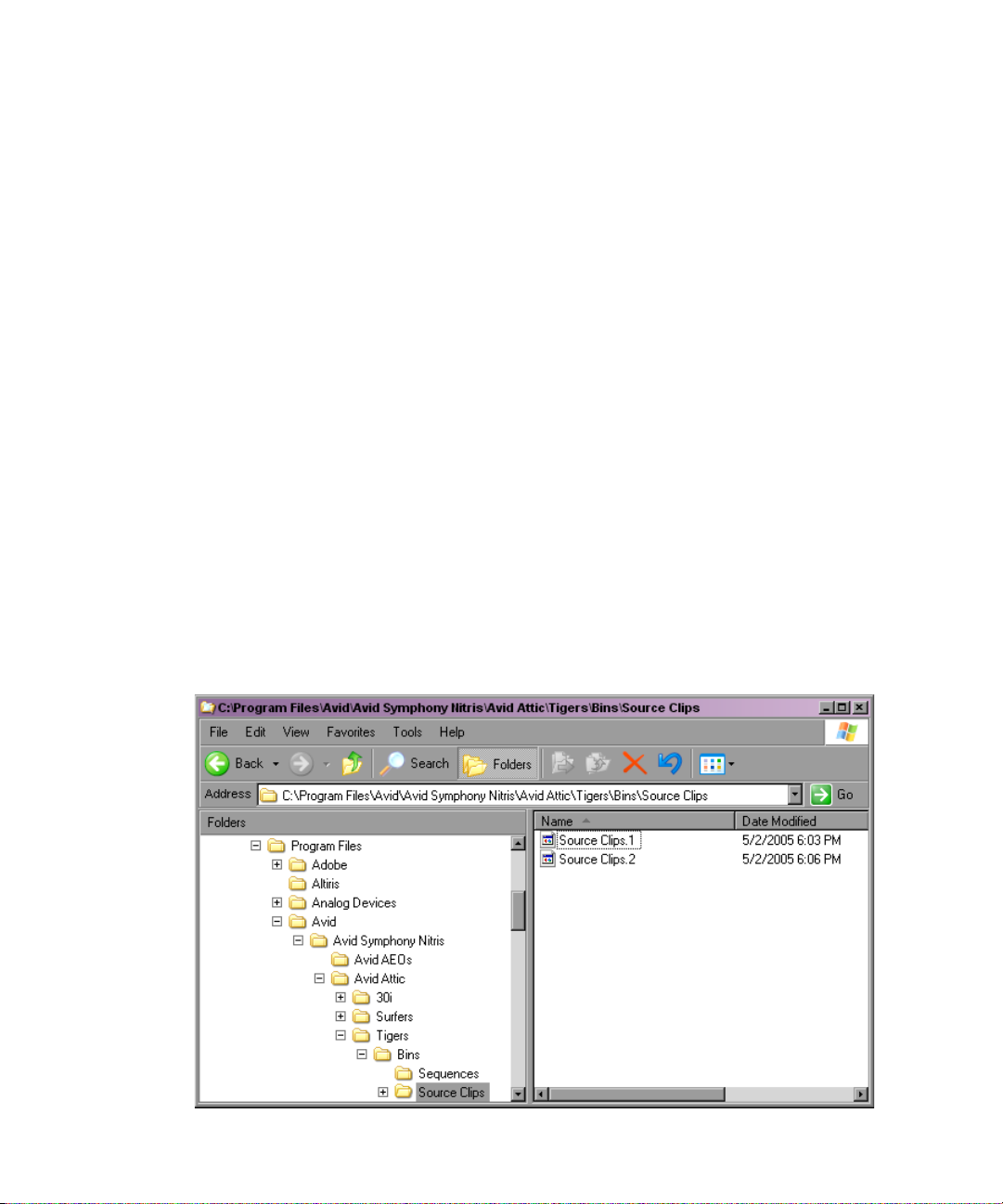The height and width of the screenshot is (1204, 1003).
Task: Click the Forward arrow icon
Action: 301,763
